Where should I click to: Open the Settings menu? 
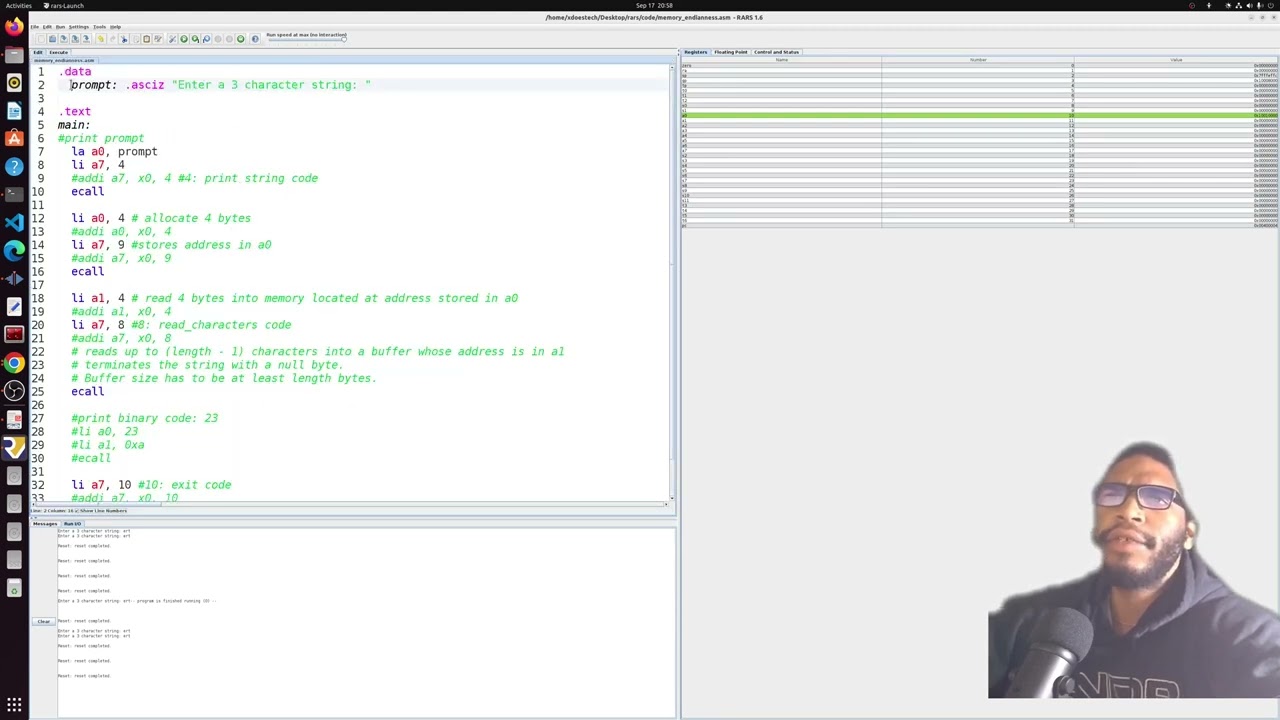coord(79,27)
